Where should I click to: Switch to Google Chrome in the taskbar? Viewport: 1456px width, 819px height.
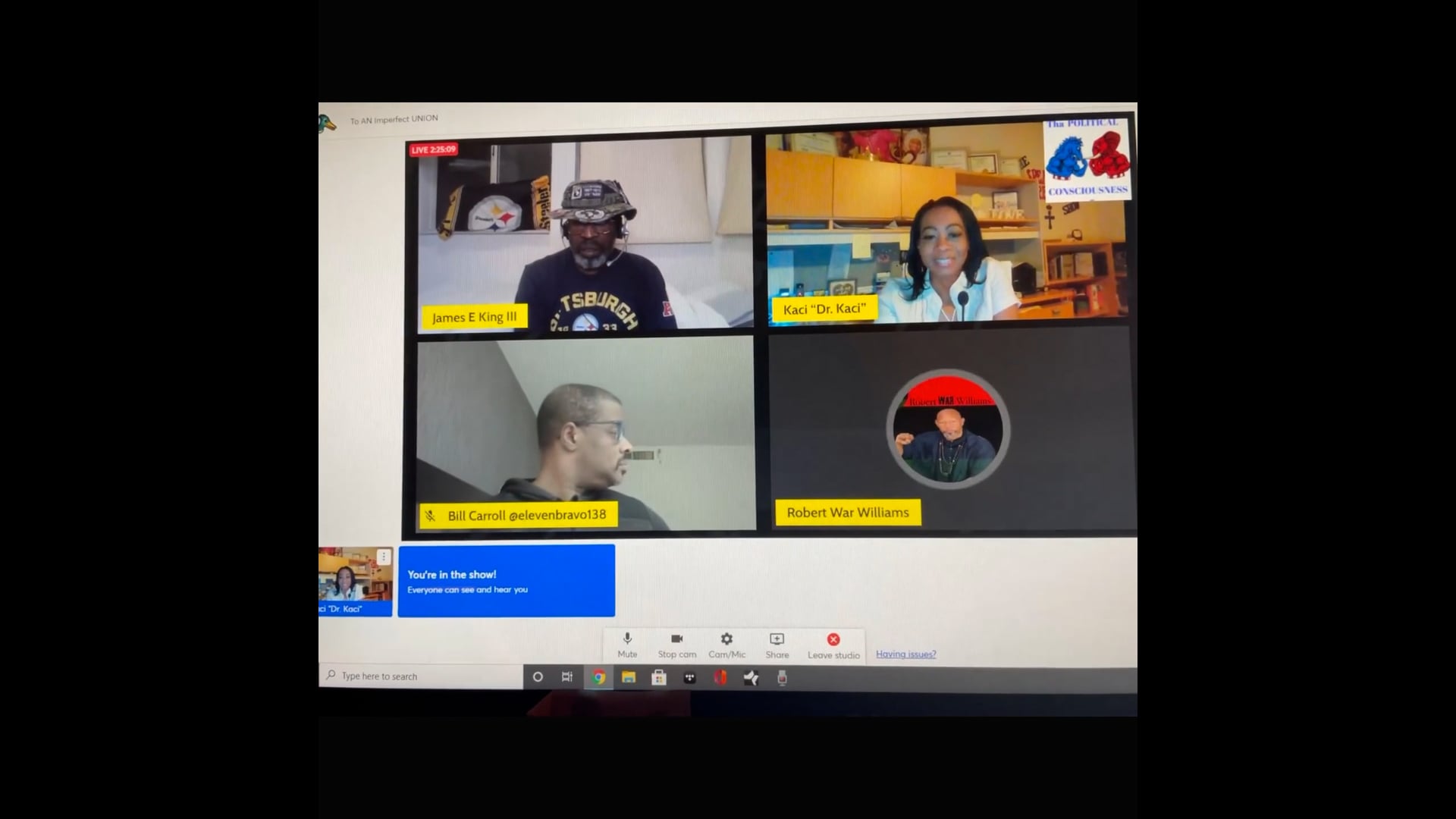[x=599, y=677]
